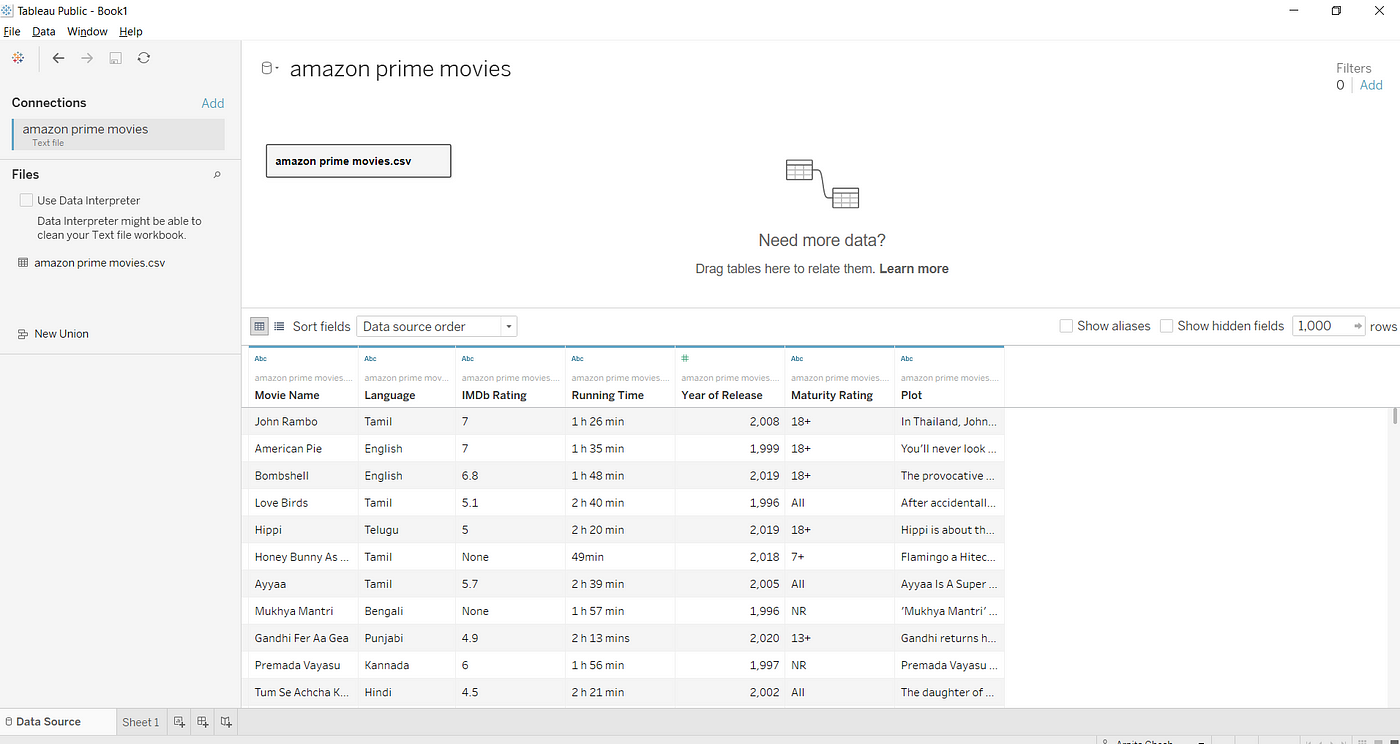Add a new dashboard
The height and width of the screenshot is (744, 1400).
pos(203,722)
